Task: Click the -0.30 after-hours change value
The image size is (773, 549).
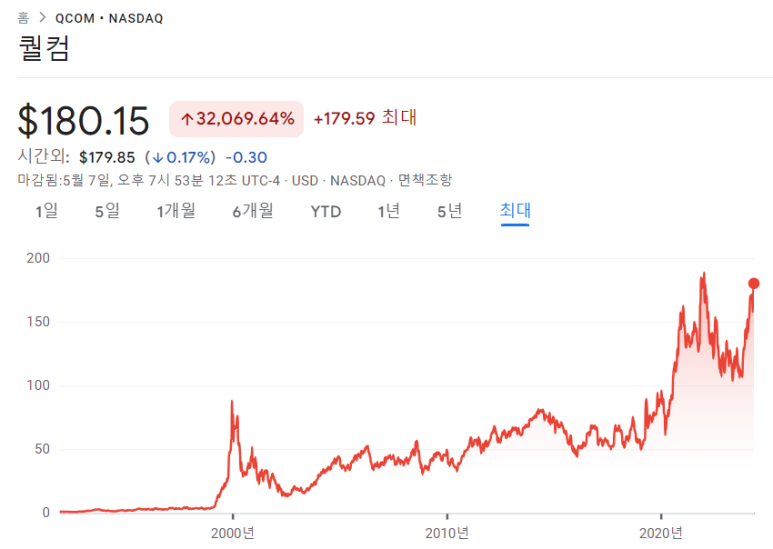Action: point(246,158)
